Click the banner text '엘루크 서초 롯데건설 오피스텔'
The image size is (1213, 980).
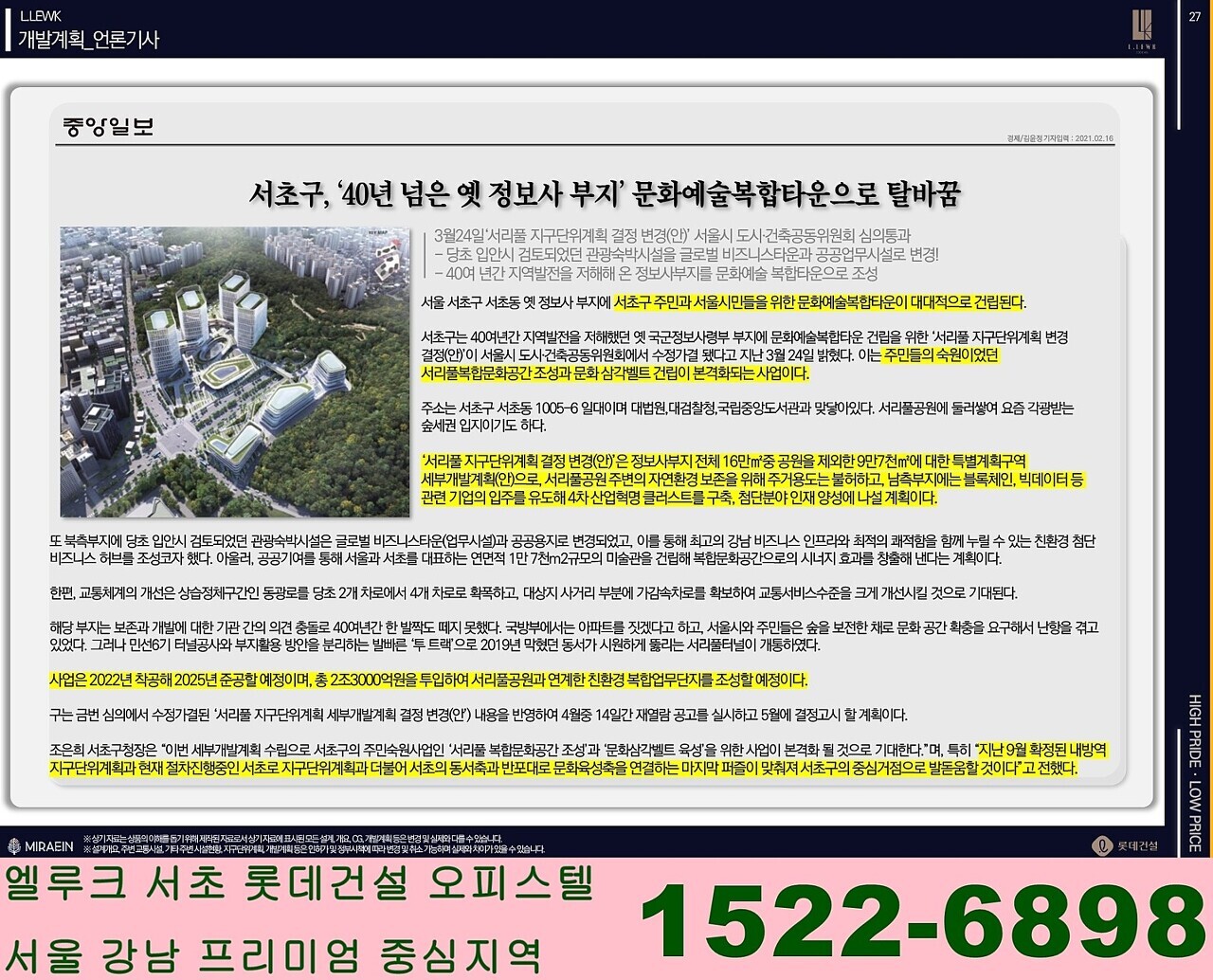tap(299, 883)
